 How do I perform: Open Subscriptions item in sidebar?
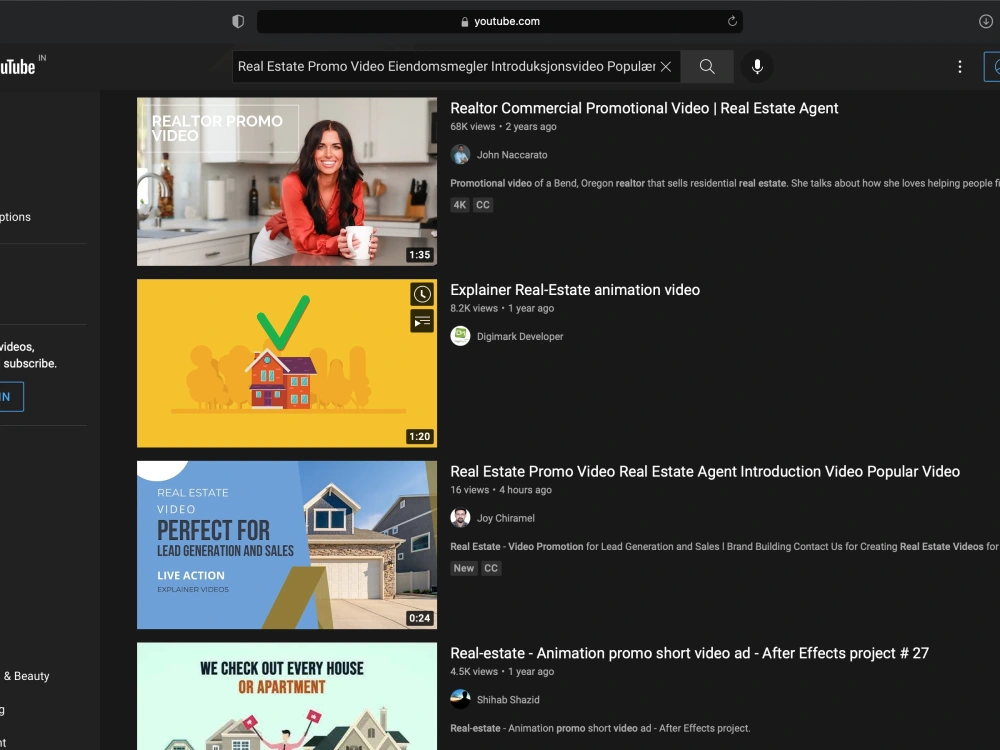coord(15,217)
